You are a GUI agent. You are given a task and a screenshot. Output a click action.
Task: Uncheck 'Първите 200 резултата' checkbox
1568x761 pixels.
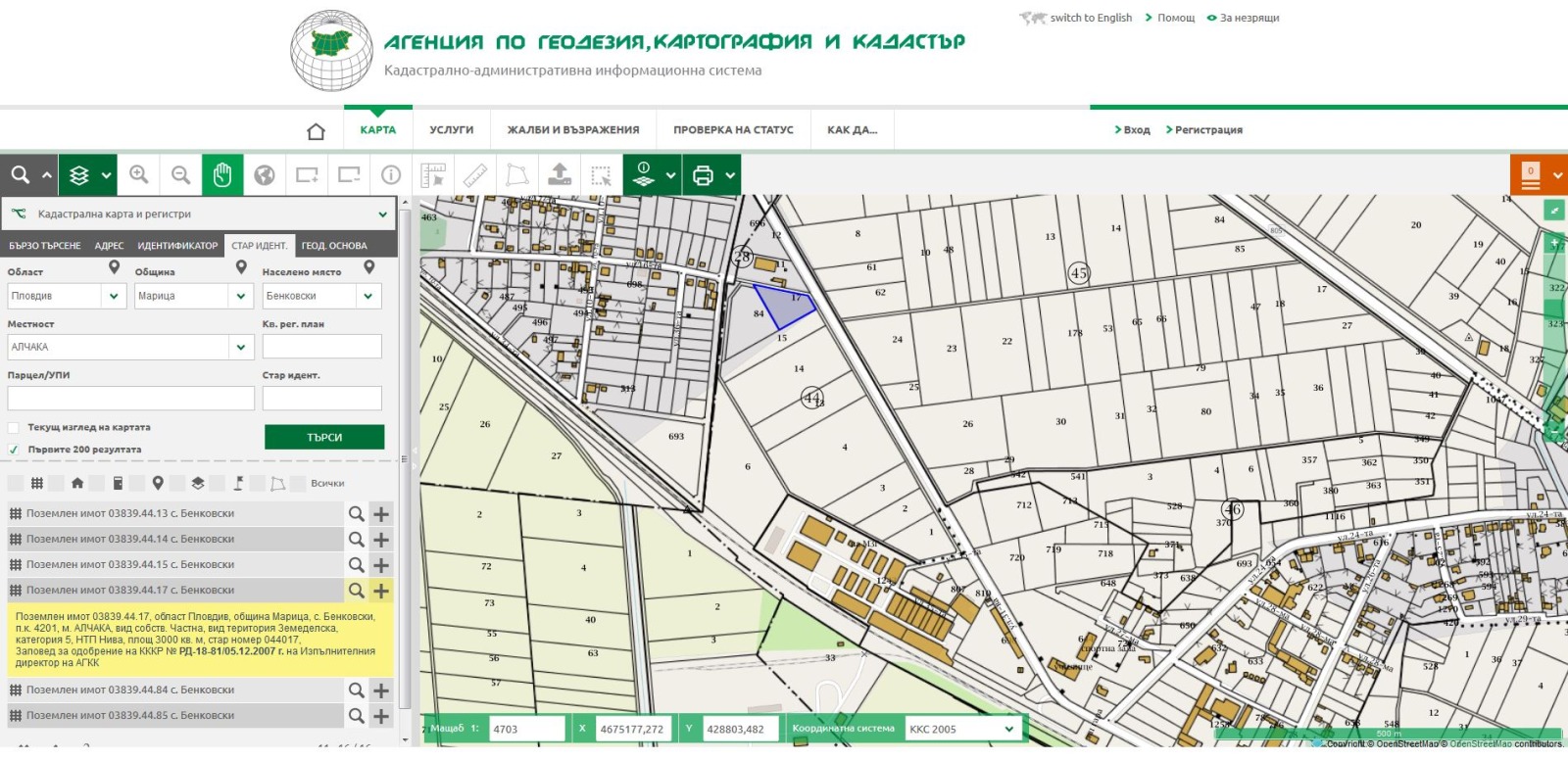click(x=14, y=450)
